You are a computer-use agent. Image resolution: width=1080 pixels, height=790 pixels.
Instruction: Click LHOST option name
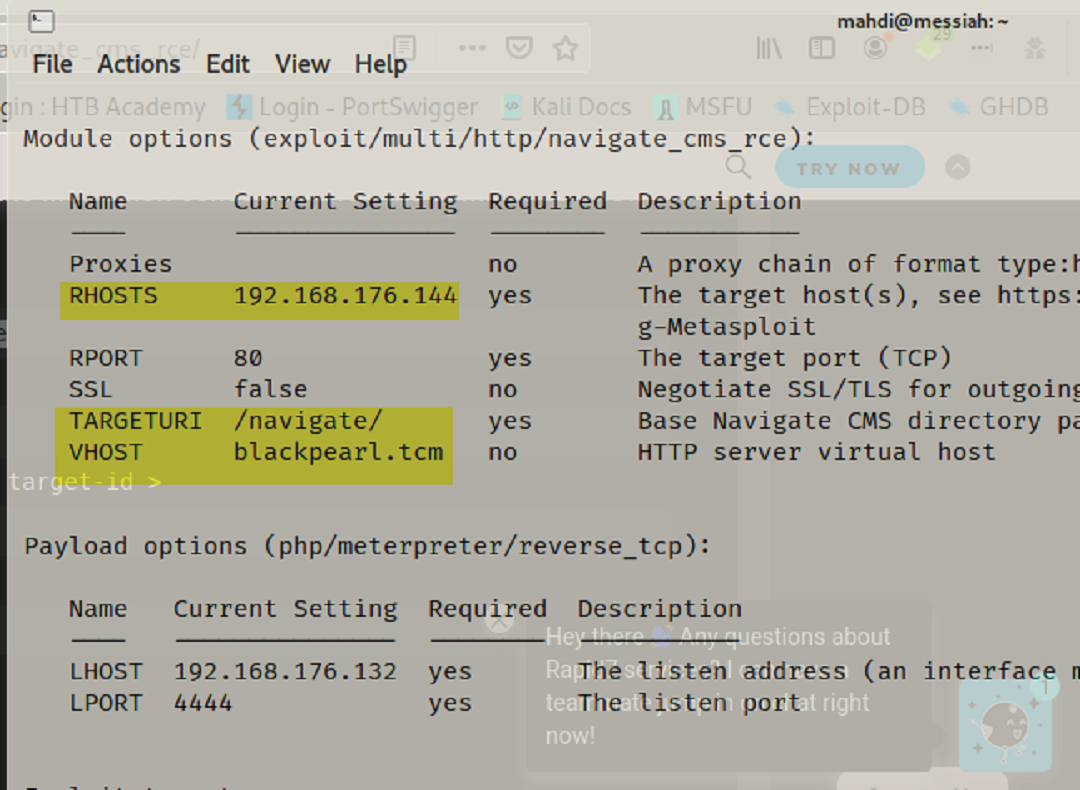coord(105,672)
